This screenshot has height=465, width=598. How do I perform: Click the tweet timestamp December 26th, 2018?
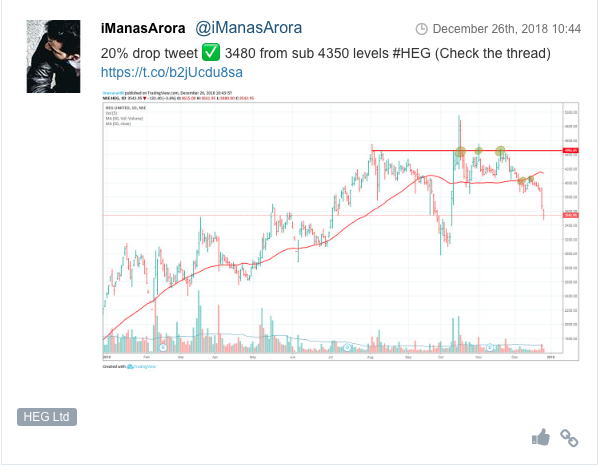click(507, 29)
